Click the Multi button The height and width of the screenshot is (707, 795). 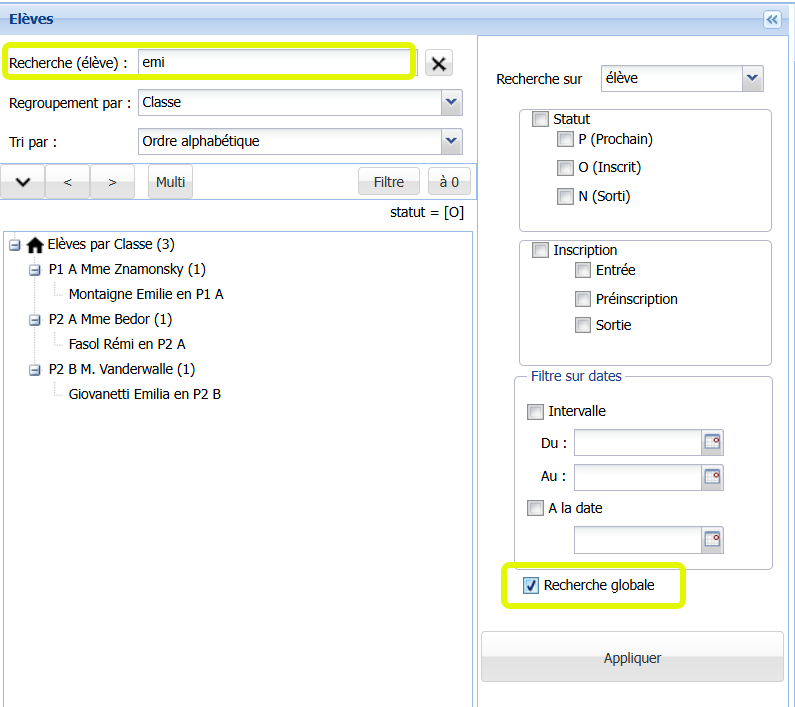[x=170, y=182]
